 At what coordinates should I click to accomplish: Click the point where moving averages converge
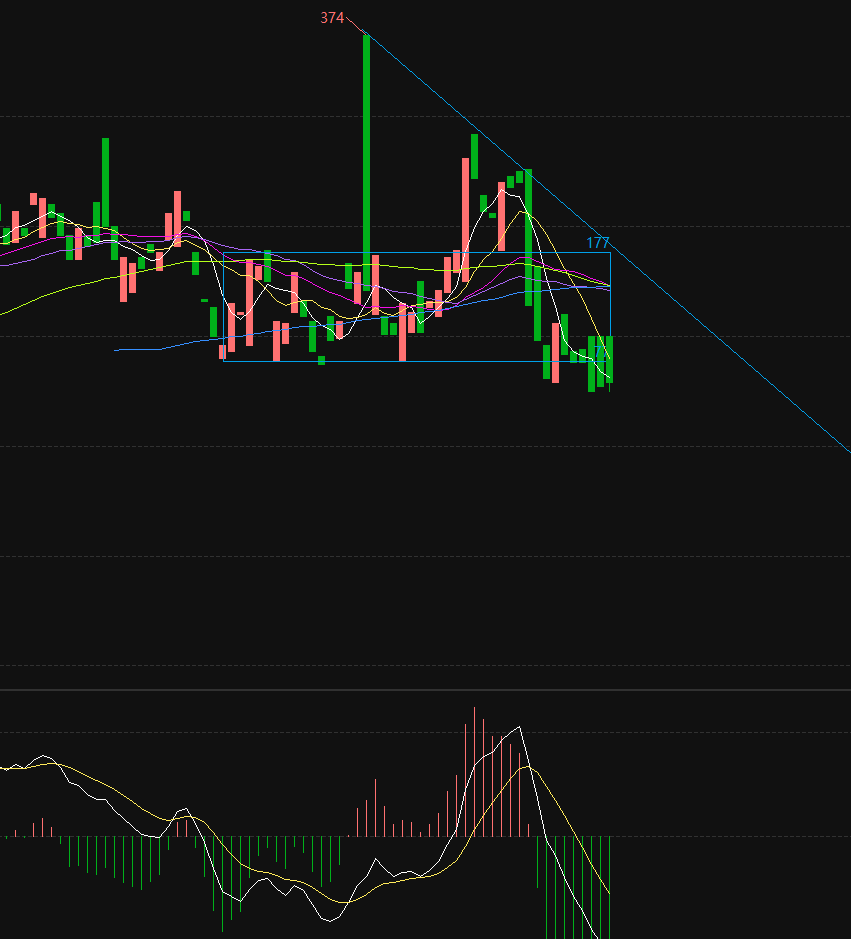(x=607, y=287)
